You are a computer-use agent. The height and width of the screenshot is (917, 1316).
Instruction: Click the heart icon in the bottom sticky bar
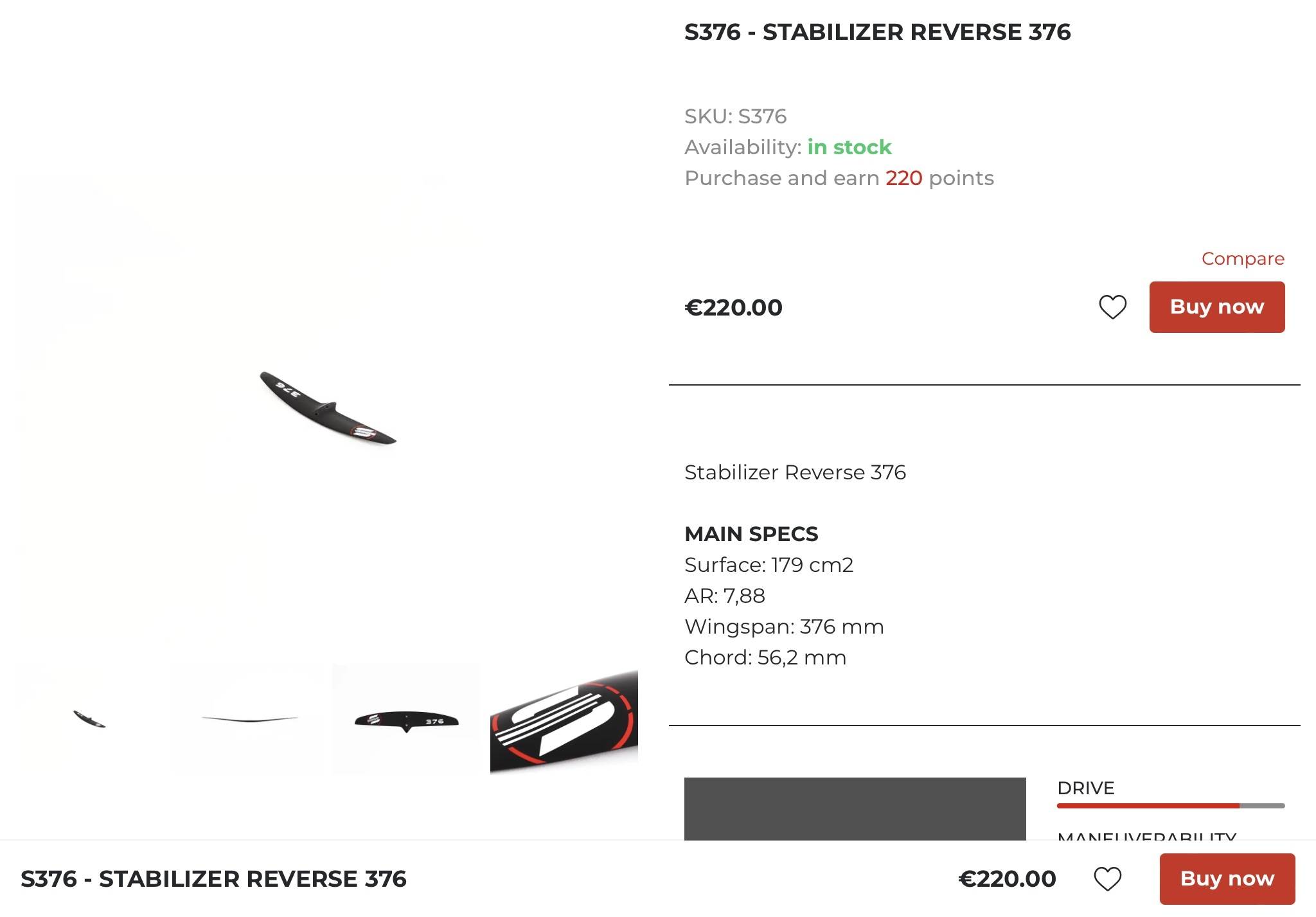click(x=1107, y=878)
